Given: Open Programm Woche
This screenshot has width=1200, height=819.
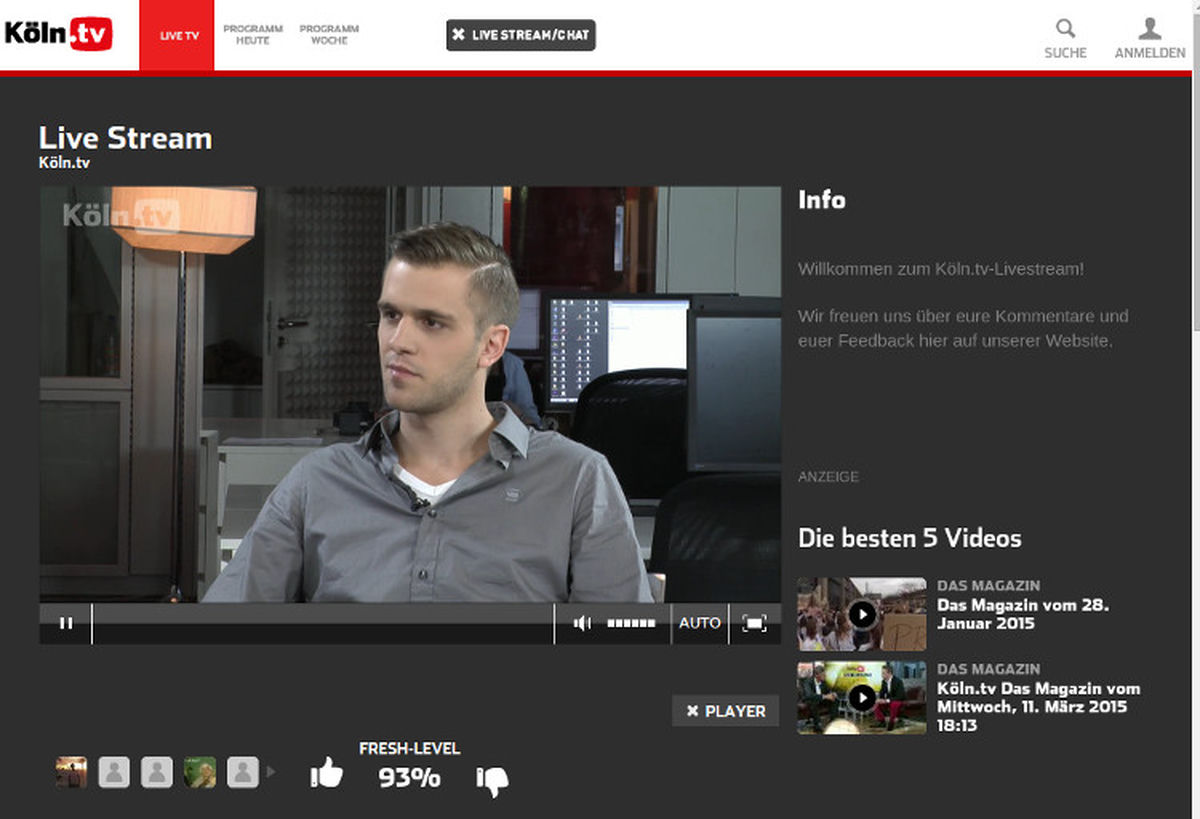Looking at the screenshot, I should click(x=329, y=33).
